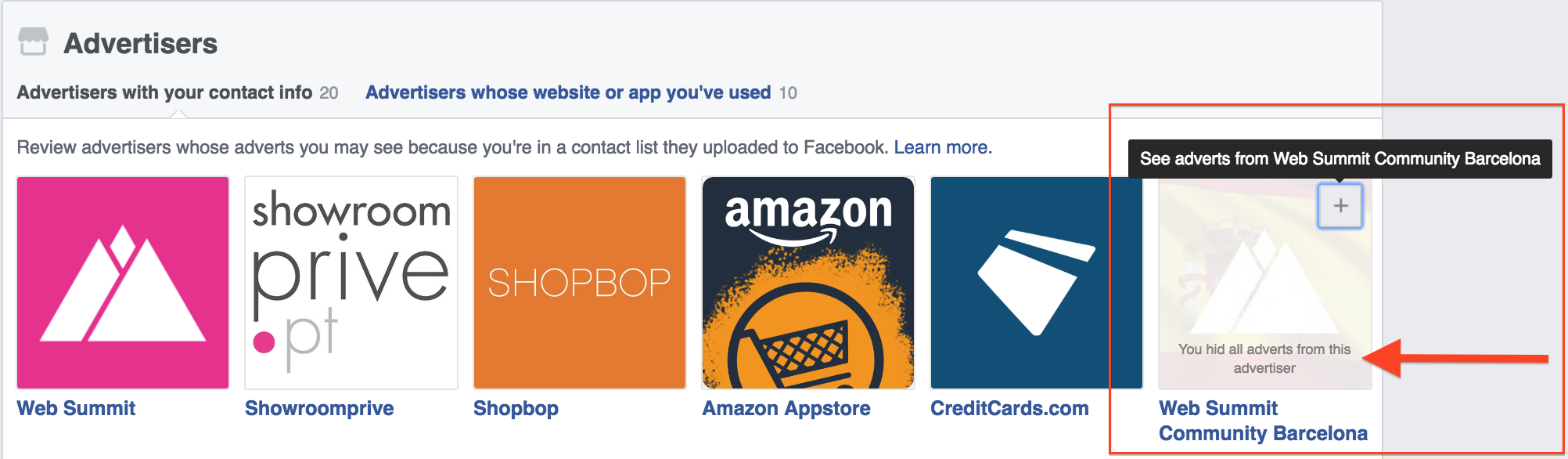The image size is (1568, 459).
Task: Switch to Advertisers whose website you've used tab
Action: pos(568,92)
